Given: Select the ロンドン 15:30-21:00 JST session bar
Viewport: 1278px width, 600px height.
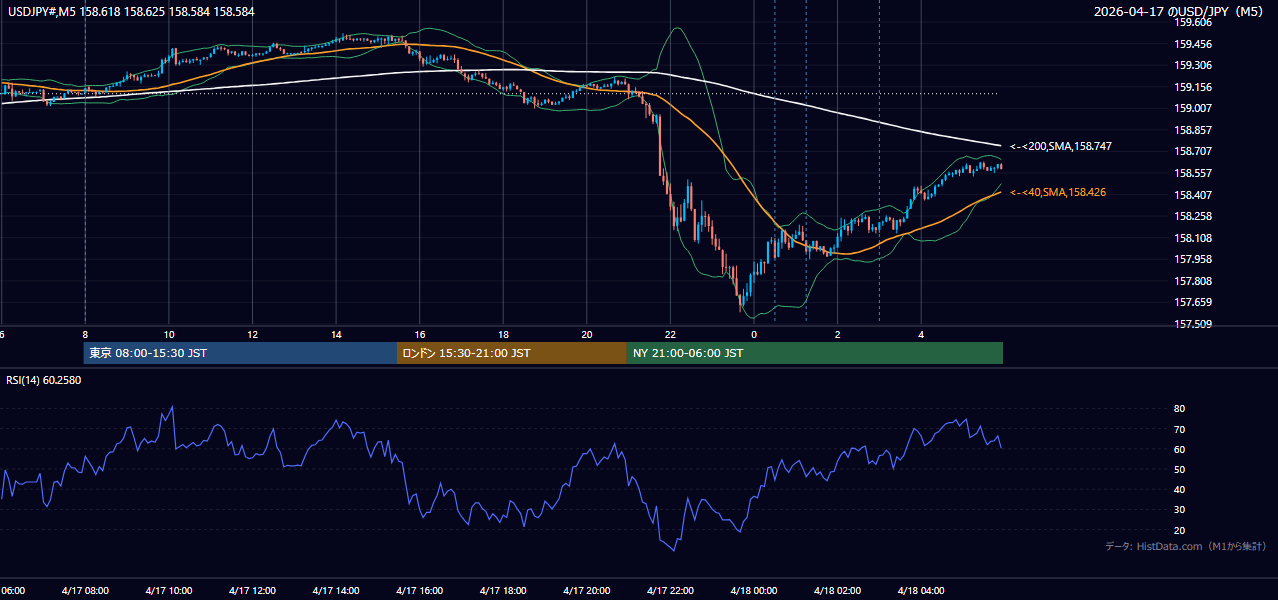Looking at the screenshot, I should (x=512, y=353).
